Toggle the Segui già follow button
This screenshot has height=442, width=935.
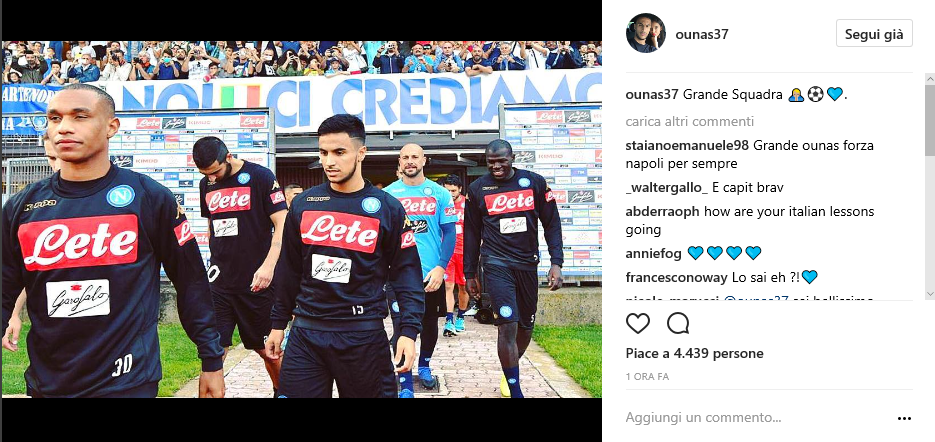[x=874, y=33]
